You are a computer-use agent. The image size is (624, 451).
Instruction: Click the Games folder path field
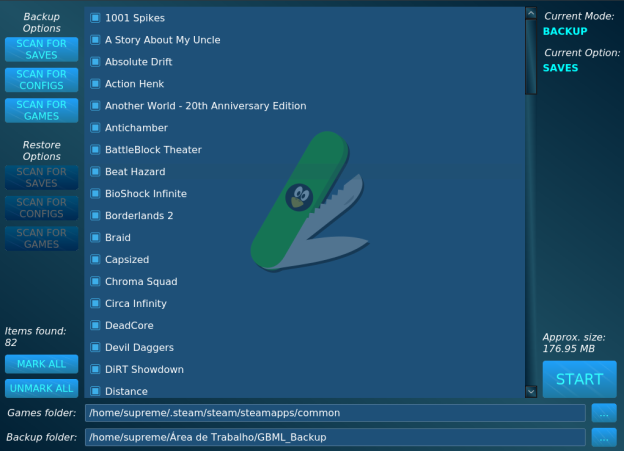334,412
